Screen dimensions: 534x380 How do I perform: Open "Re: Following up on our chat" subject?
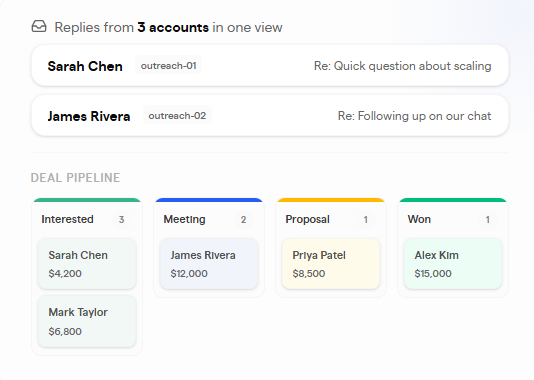click(414, 116)
